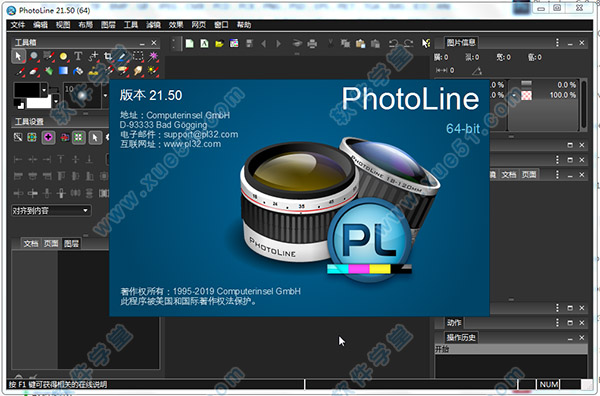Collapse the 工具箱 toolbox panel
600x396 pixels.
(142, 43)
